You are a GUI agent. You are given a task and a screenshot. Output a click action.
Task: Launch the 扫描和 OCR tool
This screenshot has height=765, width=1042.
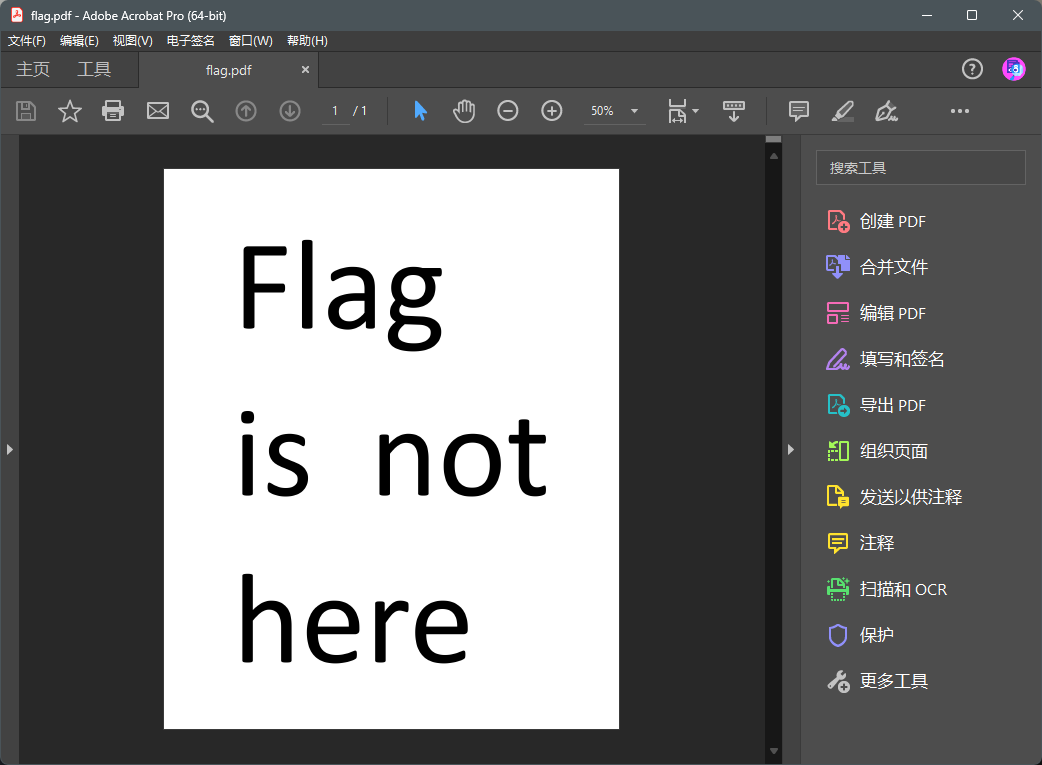pyautogui.click(x=902, y=589)
